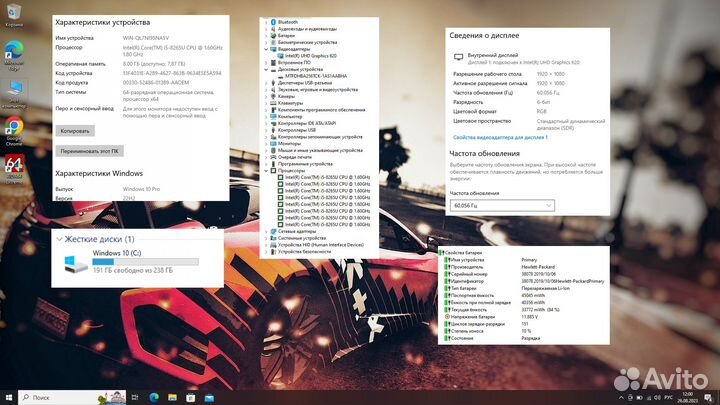Click the Копировать button
Image resolution: width=720 pixels, height=405 pixels.
tap(75, 131)
